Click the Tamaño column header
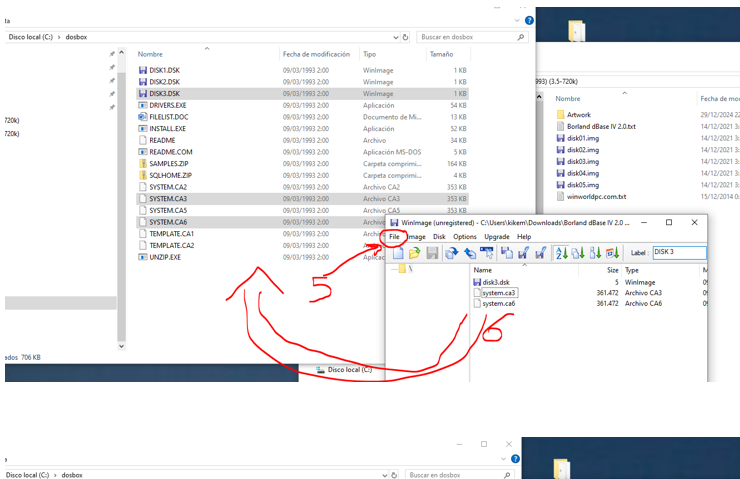This screenshot has width=740, height=479. [x=441, y=54]
